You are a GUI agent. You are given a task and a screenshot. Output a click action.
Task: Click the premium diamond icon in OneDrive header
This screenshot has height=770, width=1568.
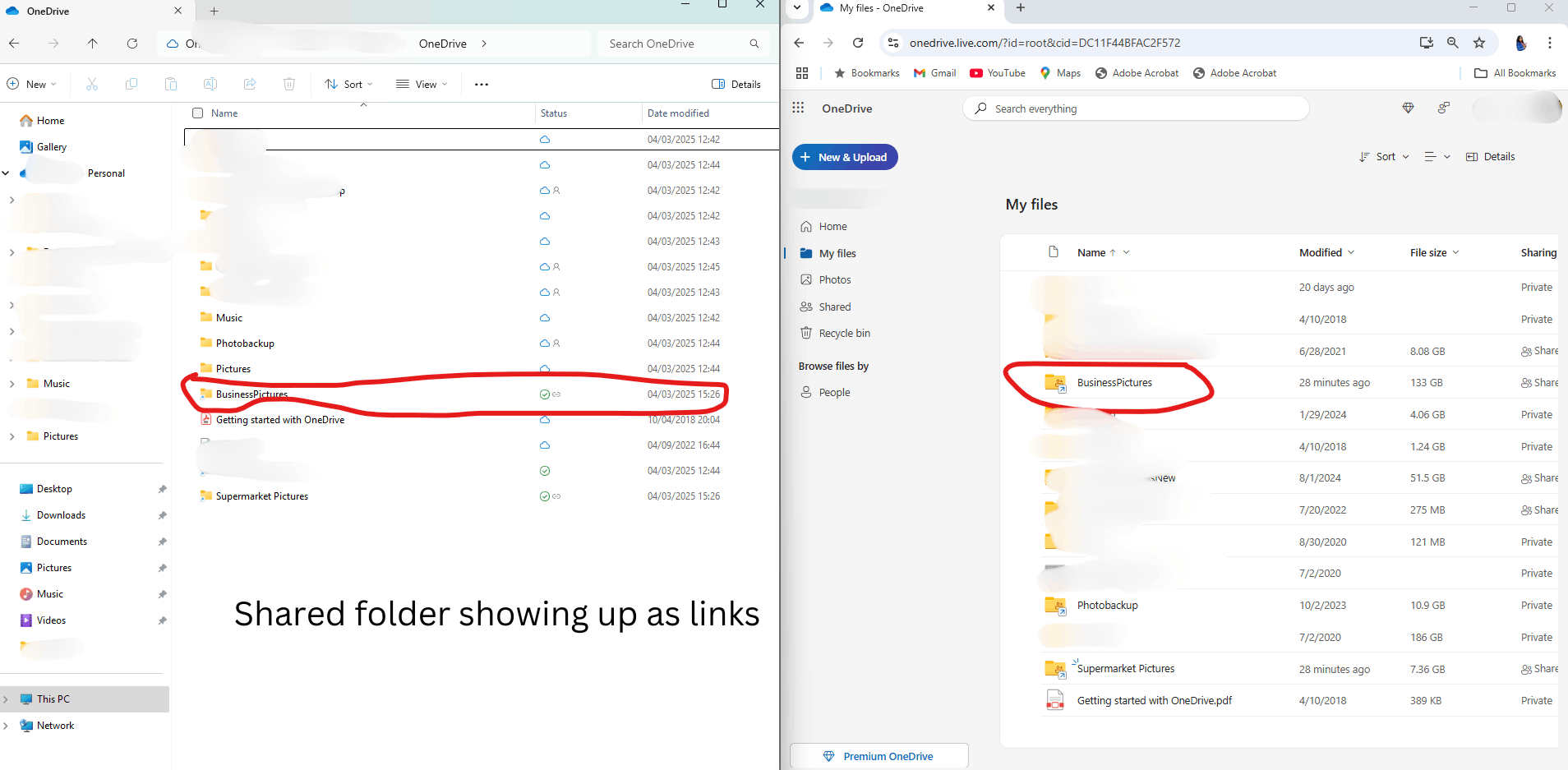tap(1408, 108)
